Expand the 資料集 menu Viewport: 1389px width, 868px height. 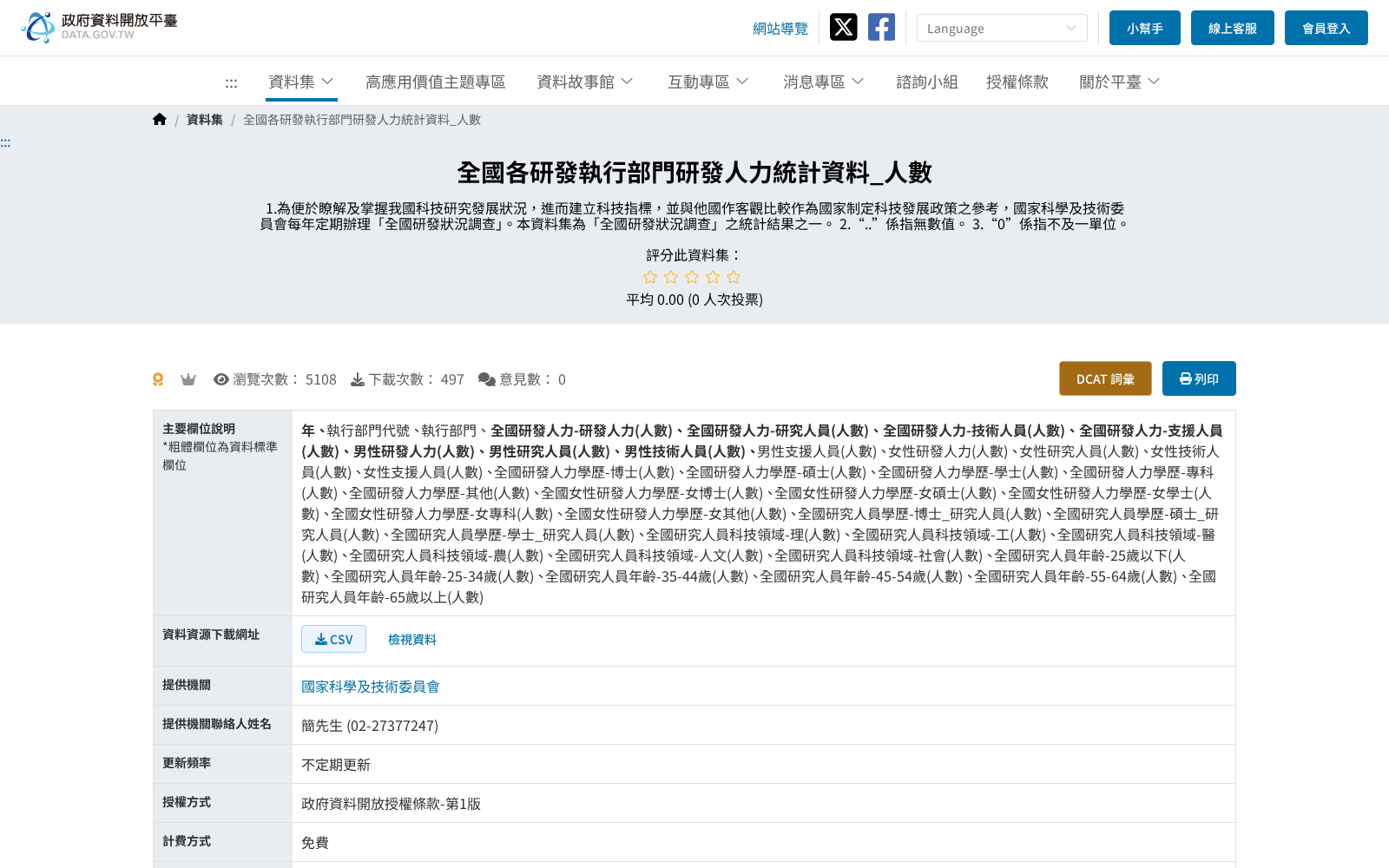(301, 82)
